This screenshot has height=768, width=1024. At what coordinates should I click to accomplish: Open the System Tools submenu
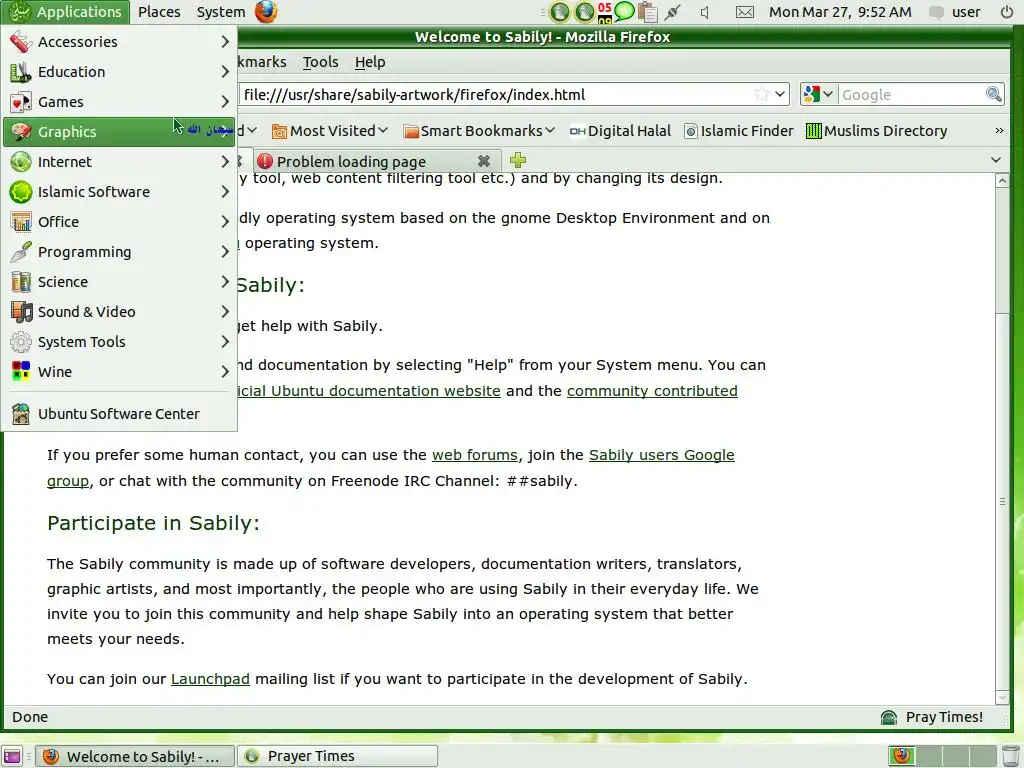click(x=119, y=342)
